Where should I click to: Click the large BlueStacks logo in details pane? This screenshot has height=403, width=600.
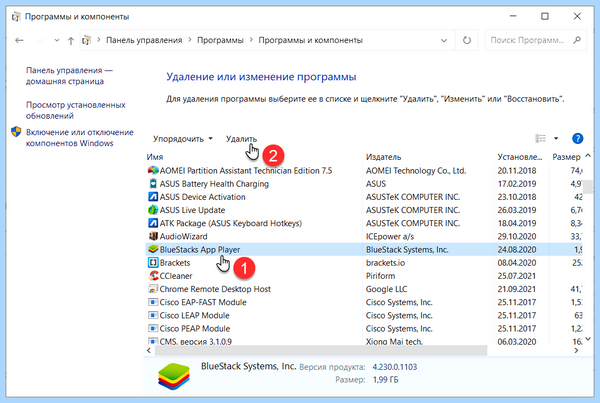[174, 376]
